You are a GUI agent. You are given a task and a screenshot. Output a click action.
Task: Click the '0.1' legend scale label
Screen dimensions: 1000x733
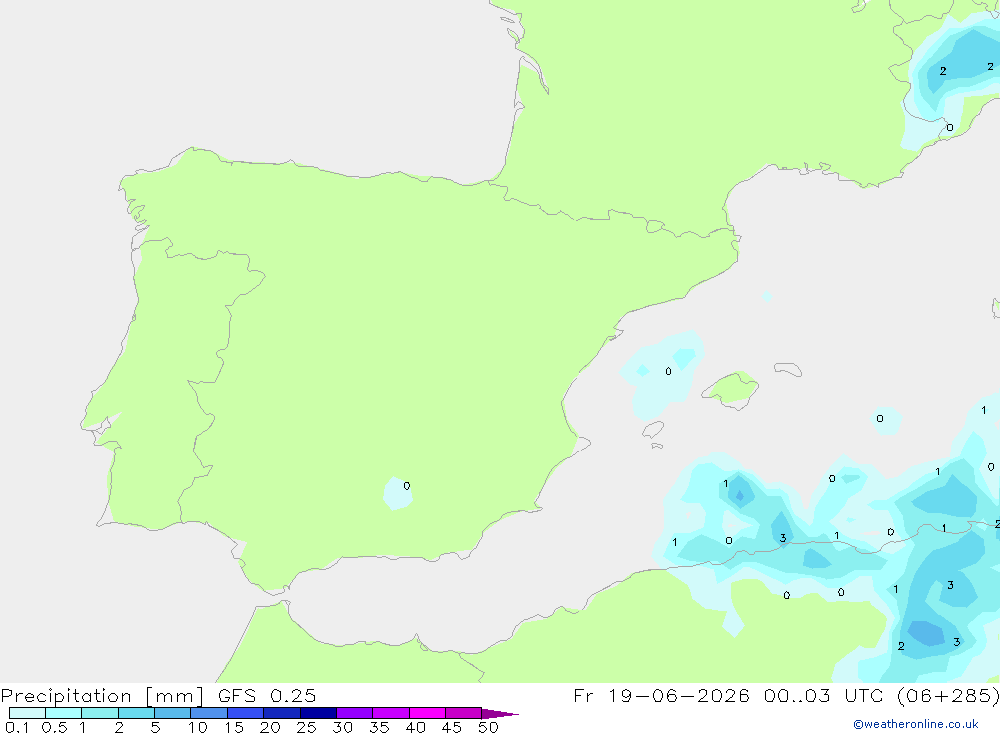[x=17, y=727]
